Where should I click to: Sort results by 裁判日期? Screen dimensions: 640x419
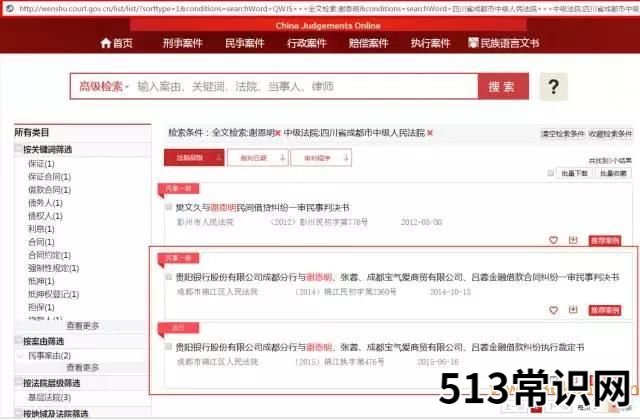tap(248, 157)
